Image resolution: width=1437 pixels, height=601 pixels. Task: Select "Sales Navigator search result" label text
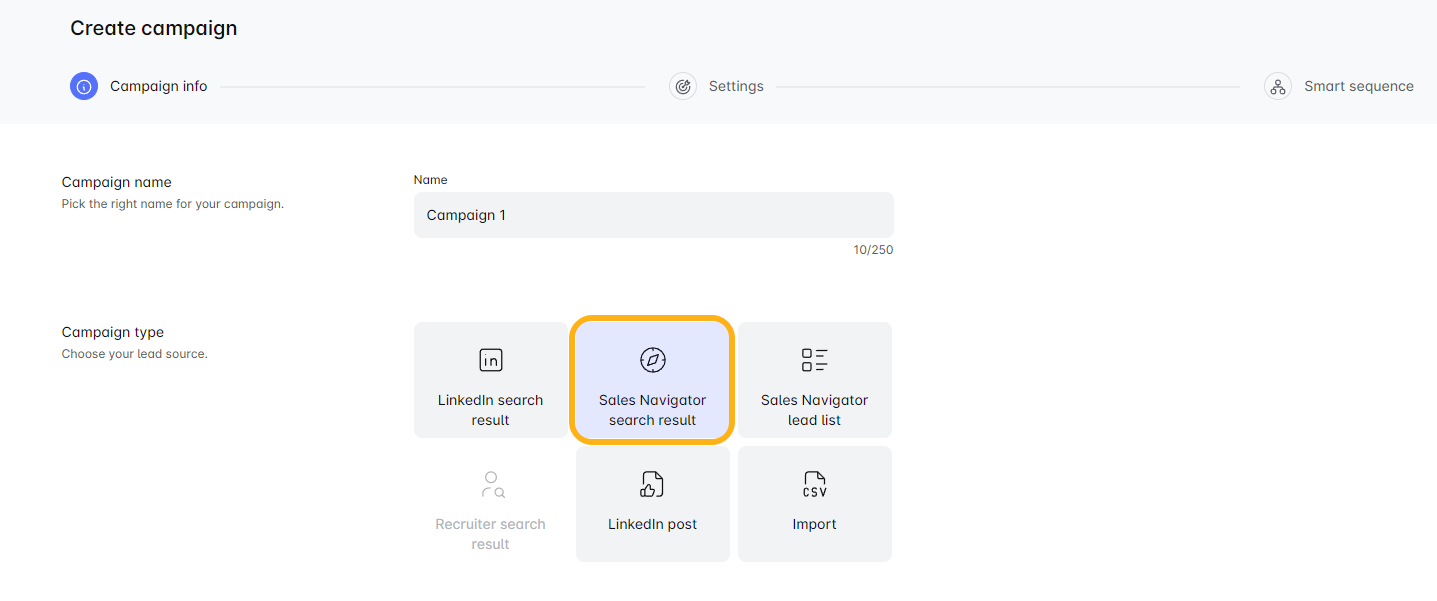652,410
